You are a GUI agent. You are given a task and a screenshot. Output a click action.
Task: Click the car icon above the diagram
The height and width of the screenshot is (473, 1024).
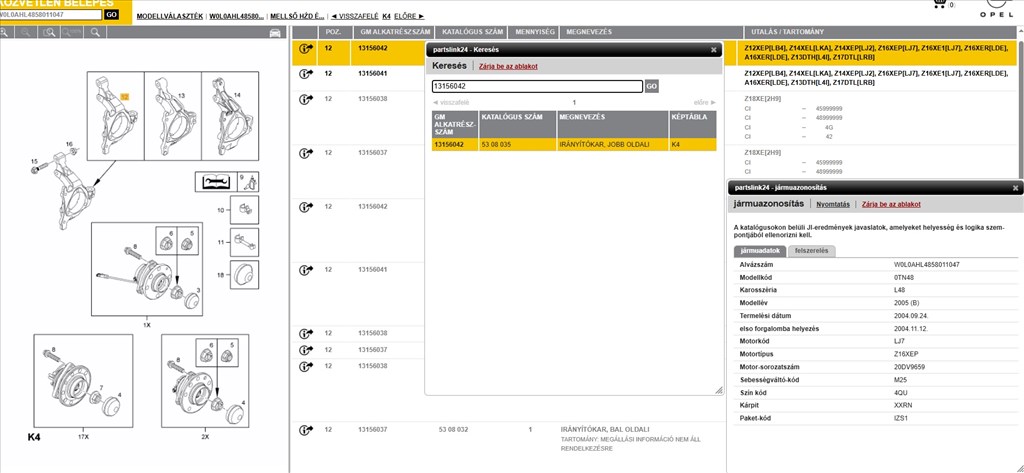coord(275,33)
